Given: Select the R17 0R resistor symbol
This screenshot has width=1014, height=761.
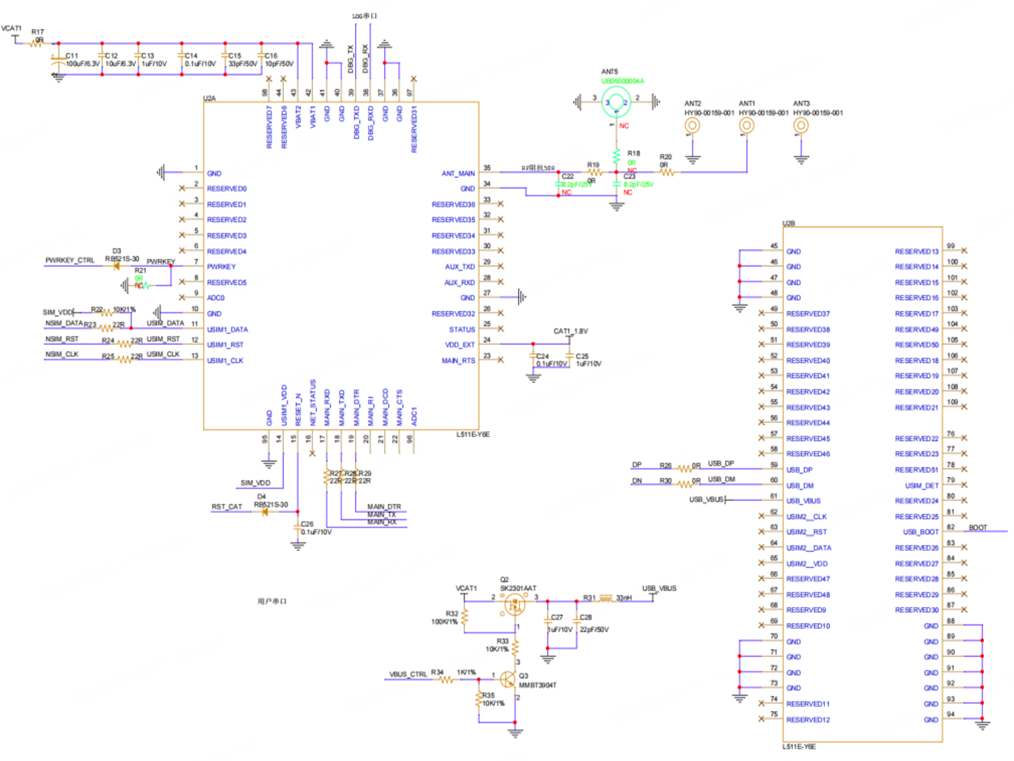Looking at the screenshot, I should [x=38, y=43].
